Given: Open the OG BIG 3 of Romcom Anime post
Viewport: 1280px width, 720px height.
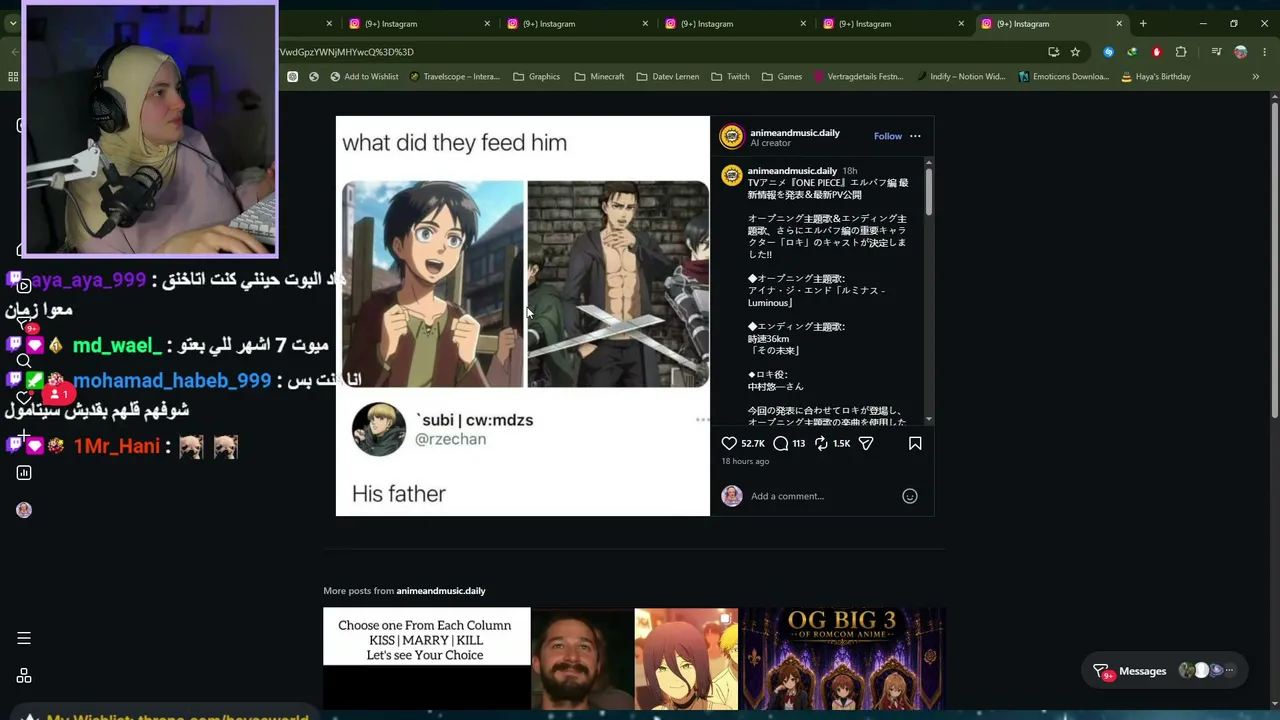Looking at the screenshot, I should [842, 659].
